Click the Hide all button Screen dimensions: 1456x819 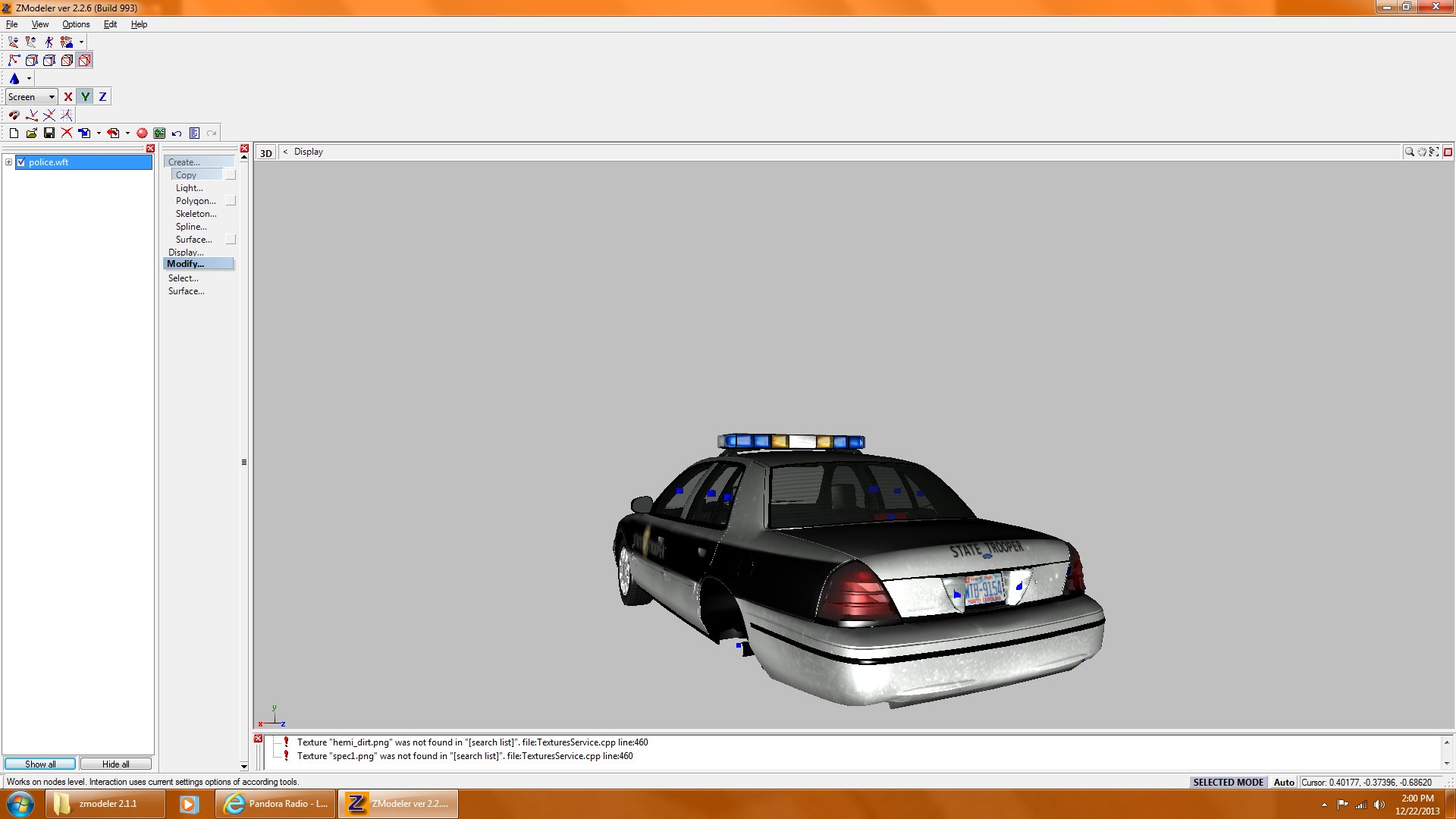(x=115, y=764)
